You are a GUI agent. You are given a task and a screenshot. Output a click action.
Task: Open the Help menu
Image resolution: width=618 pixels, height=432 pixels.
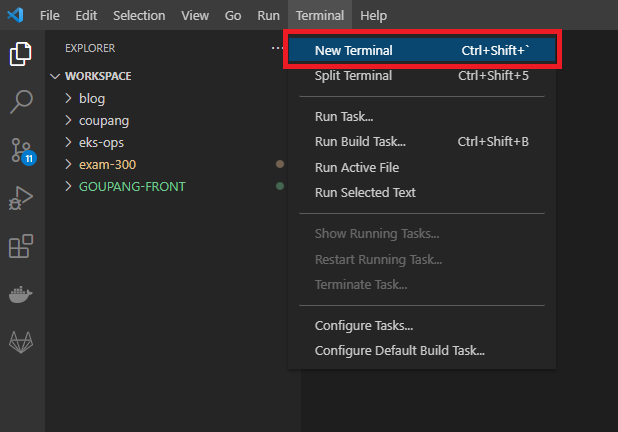click(374, 15)
